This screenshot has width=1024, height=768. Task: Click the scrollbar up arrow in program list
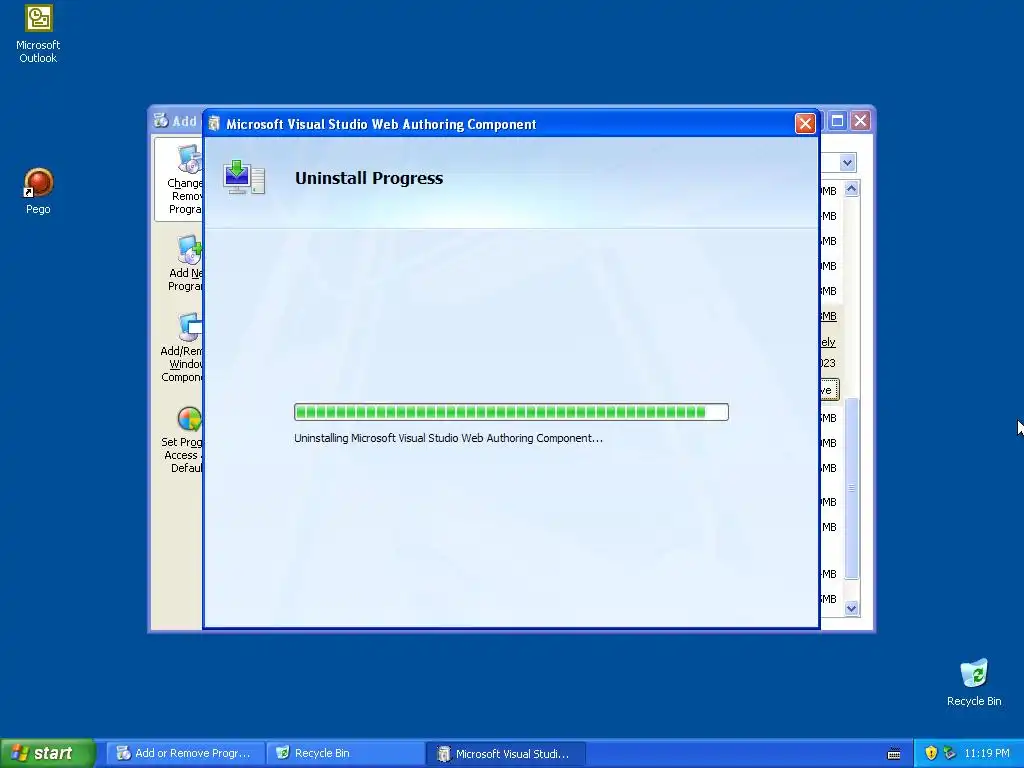[x=851, y=189]
